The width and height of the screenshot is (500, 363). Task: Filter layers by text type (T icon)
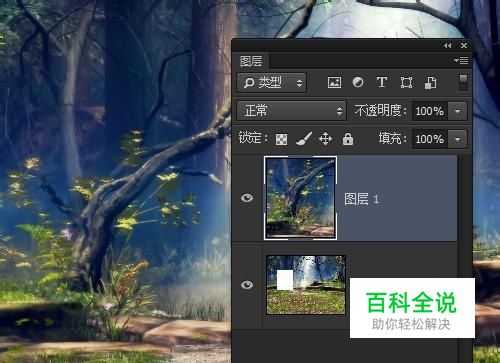[382, 82]
